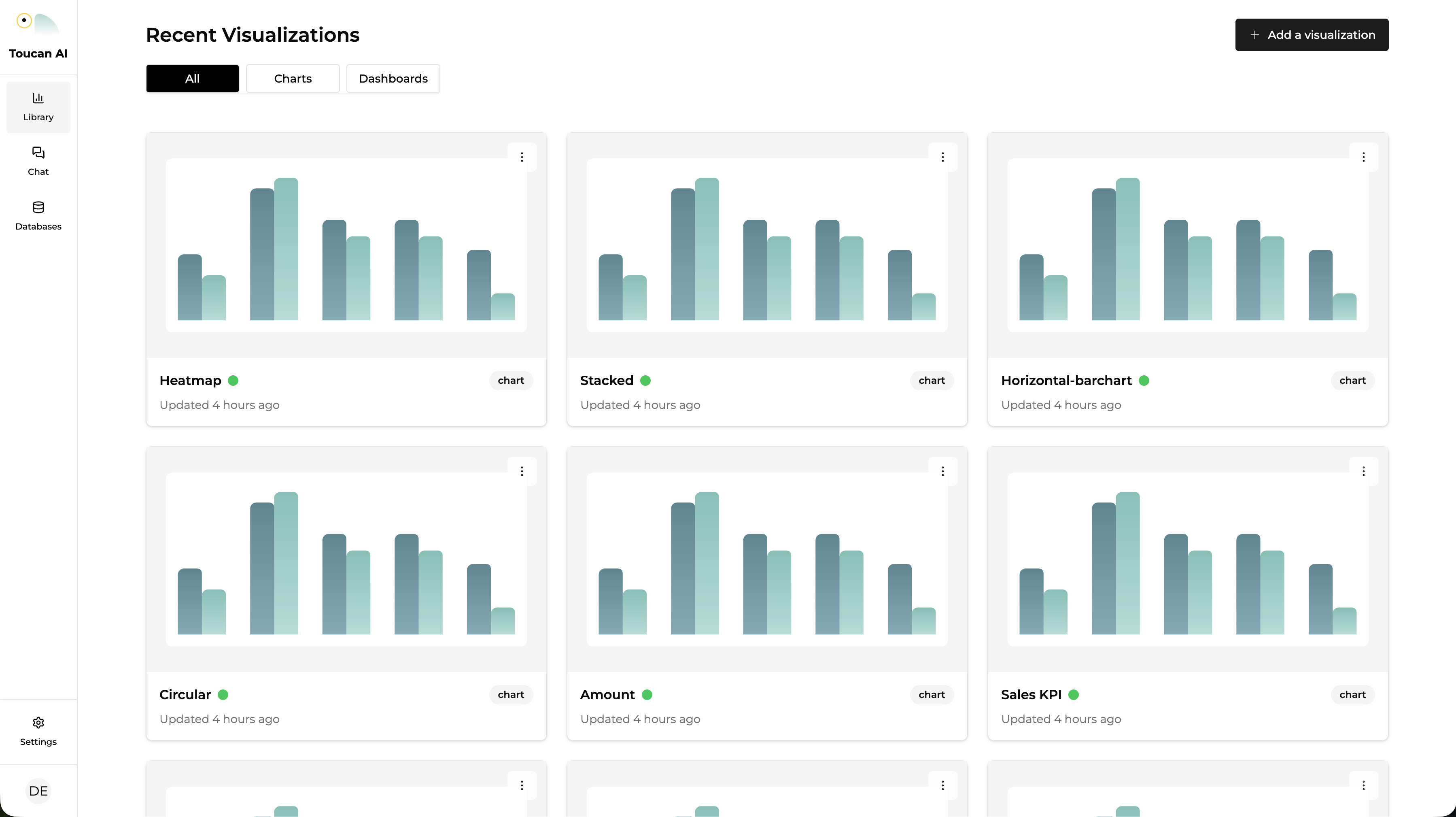Click the chart tag on Sales KPI card

click(x=1352, y=694)
